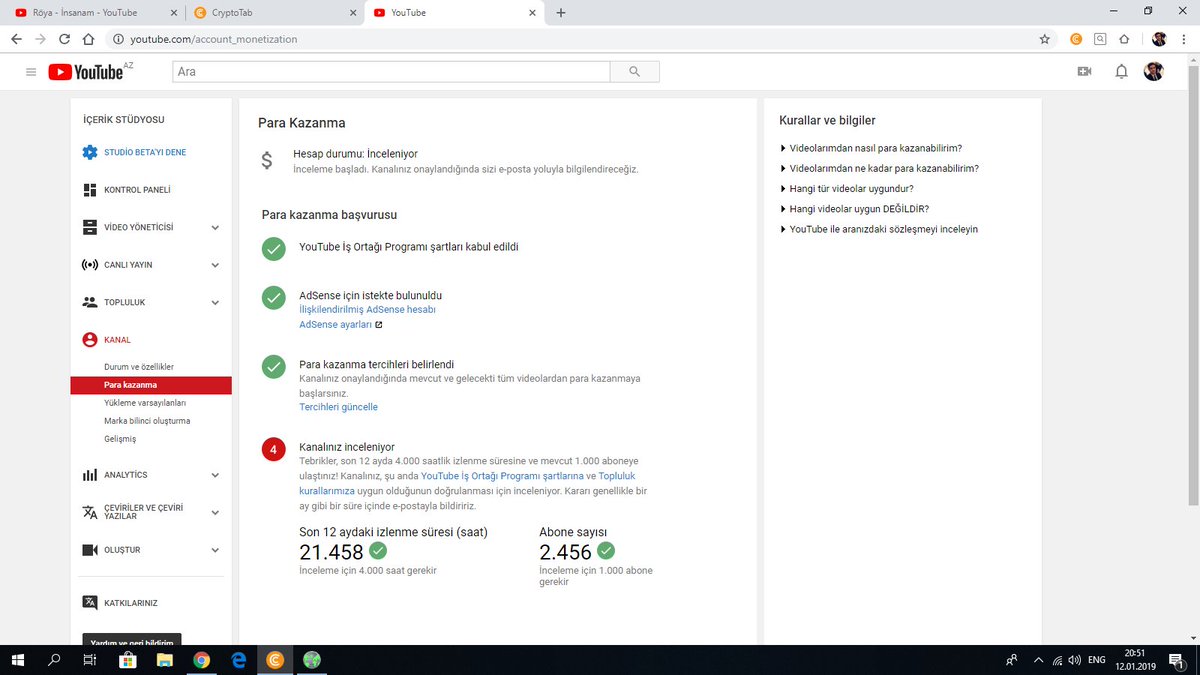Viewport: 1200px width, 675px height.
Task: Select Para kazanma menu item
Action: click(151, 385)
